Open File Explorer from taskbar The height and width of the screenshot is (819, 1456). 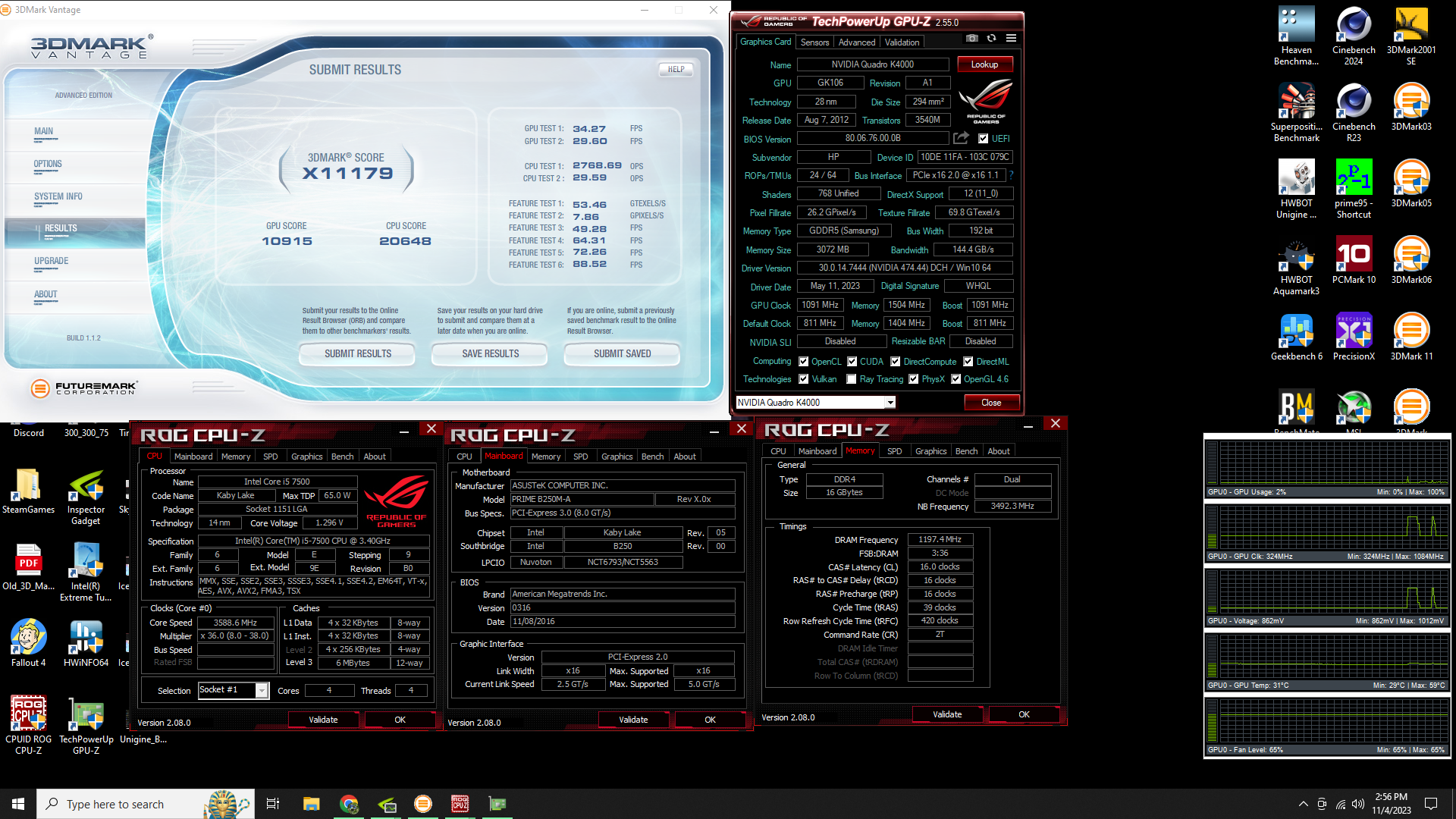point(311,804)
